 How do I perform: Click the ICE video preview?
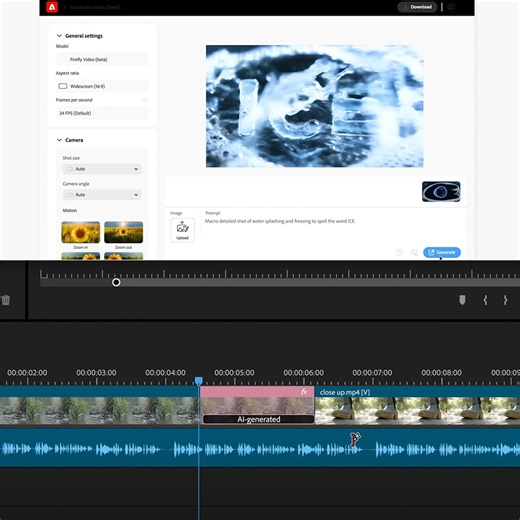315,106
